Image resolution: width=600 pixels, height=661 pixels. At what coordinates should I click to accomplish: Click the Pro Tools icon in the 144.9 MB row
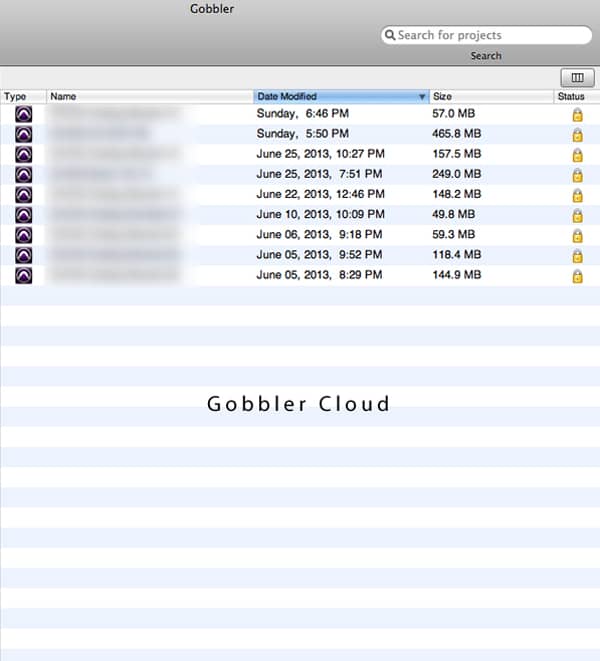coord(24,276)
